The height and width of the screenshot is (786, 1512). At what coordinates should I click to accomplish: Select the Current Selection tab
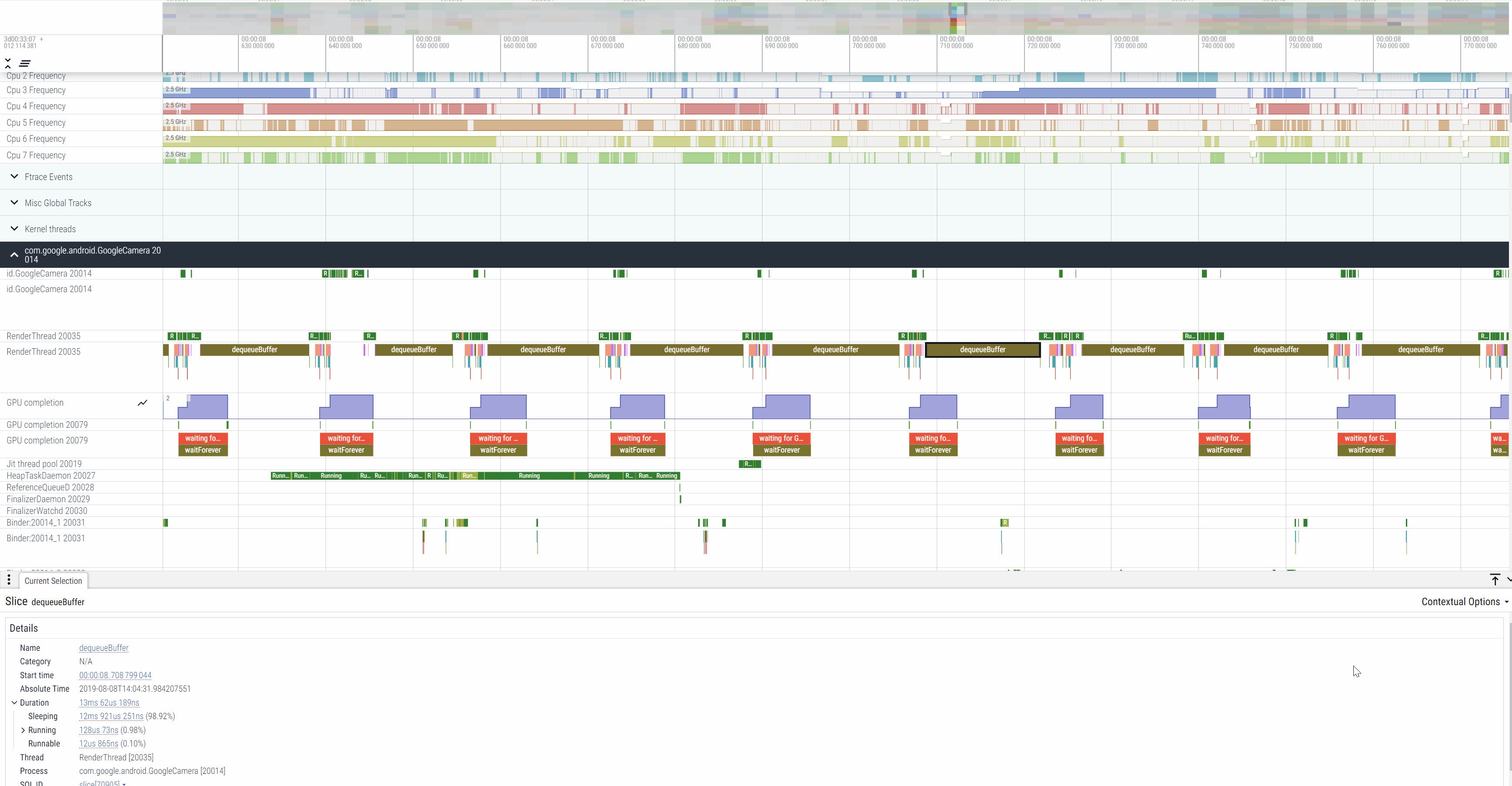tap(53, 580)
